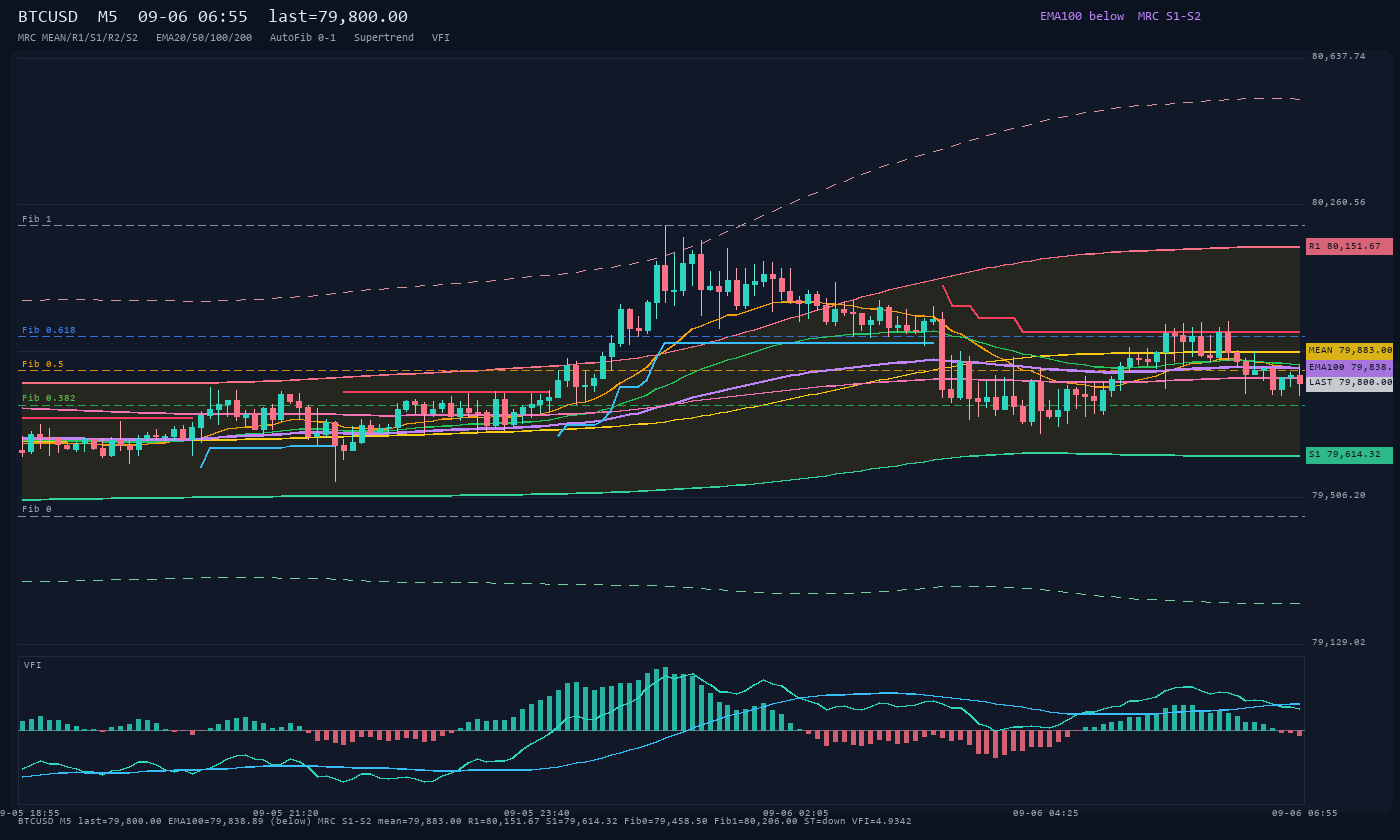The height and width of the screenshot is (840, 1400).
Task: Click the bottom status summary line
Action: (465, 821)
